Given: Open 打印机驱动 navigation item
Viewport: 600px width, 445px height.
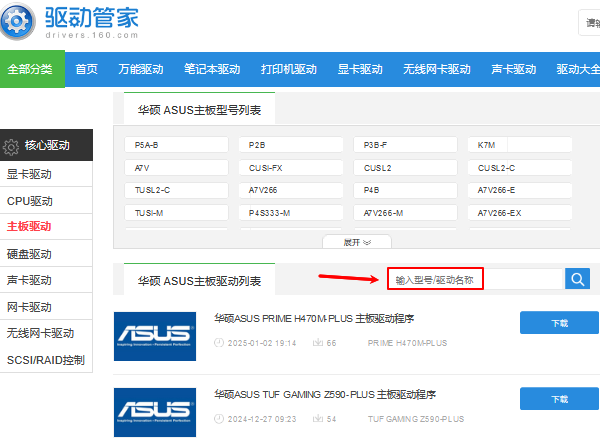Looking at the screenshot, I should click(x=289, y=69).
